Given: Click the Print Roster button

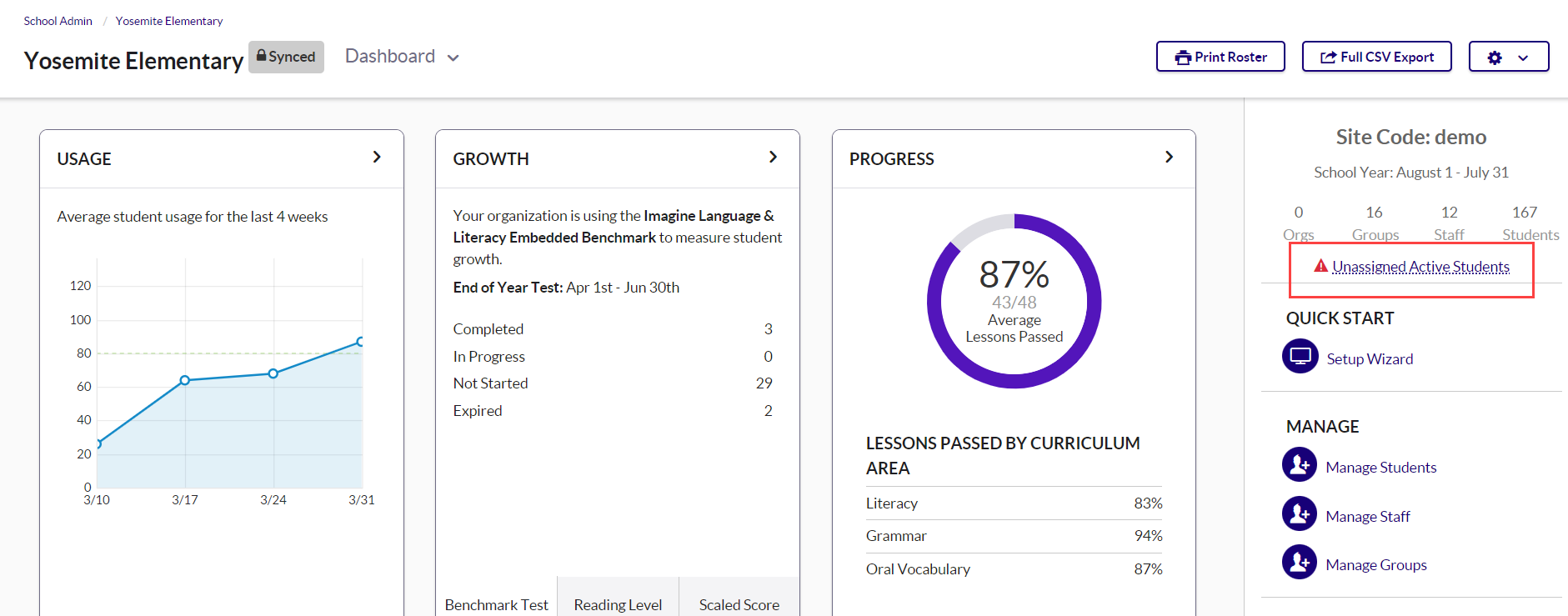Looking at the screenshot, I should (x=1220, y=57).
